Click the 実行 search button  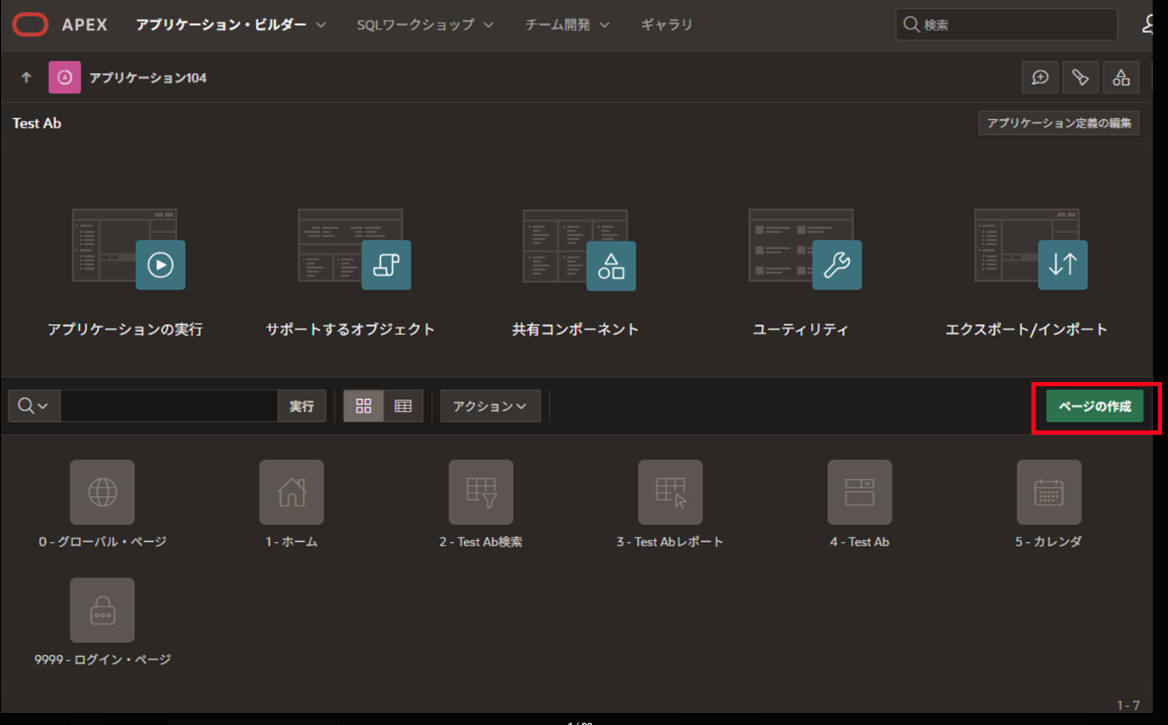pyautogui.click(x=301, y=406)
